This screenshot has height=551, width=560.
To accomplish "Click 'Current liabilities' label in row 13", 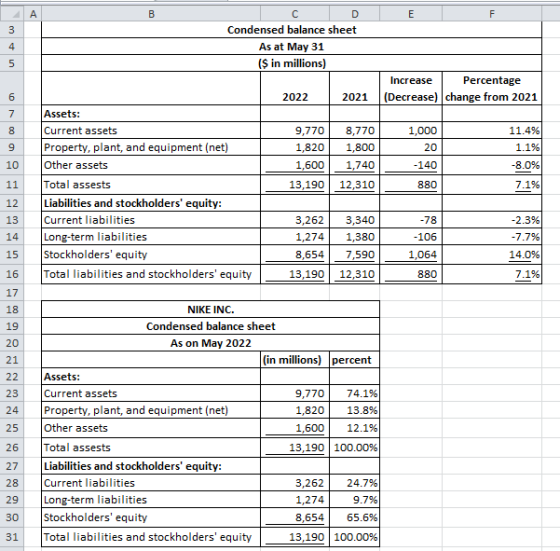I will pos(151,220).
